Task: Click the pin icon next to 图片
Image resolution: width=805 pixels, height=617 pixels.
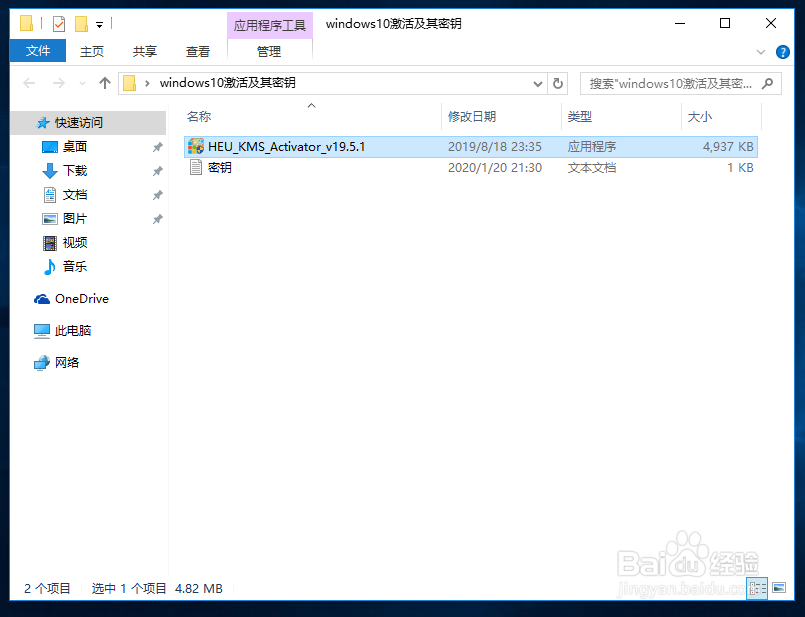Action: pyautogui.click(x=158, y=219)
